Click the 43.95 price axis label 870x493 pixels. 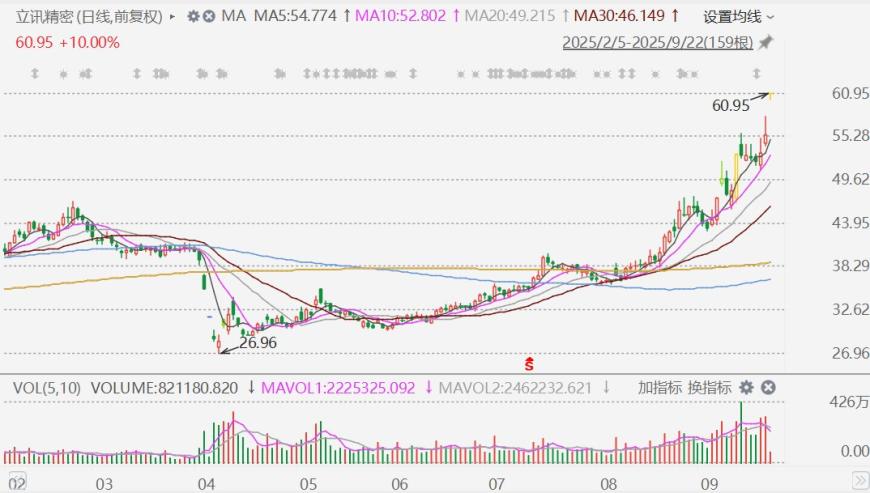pyautogui.click(x=850, y=223)
